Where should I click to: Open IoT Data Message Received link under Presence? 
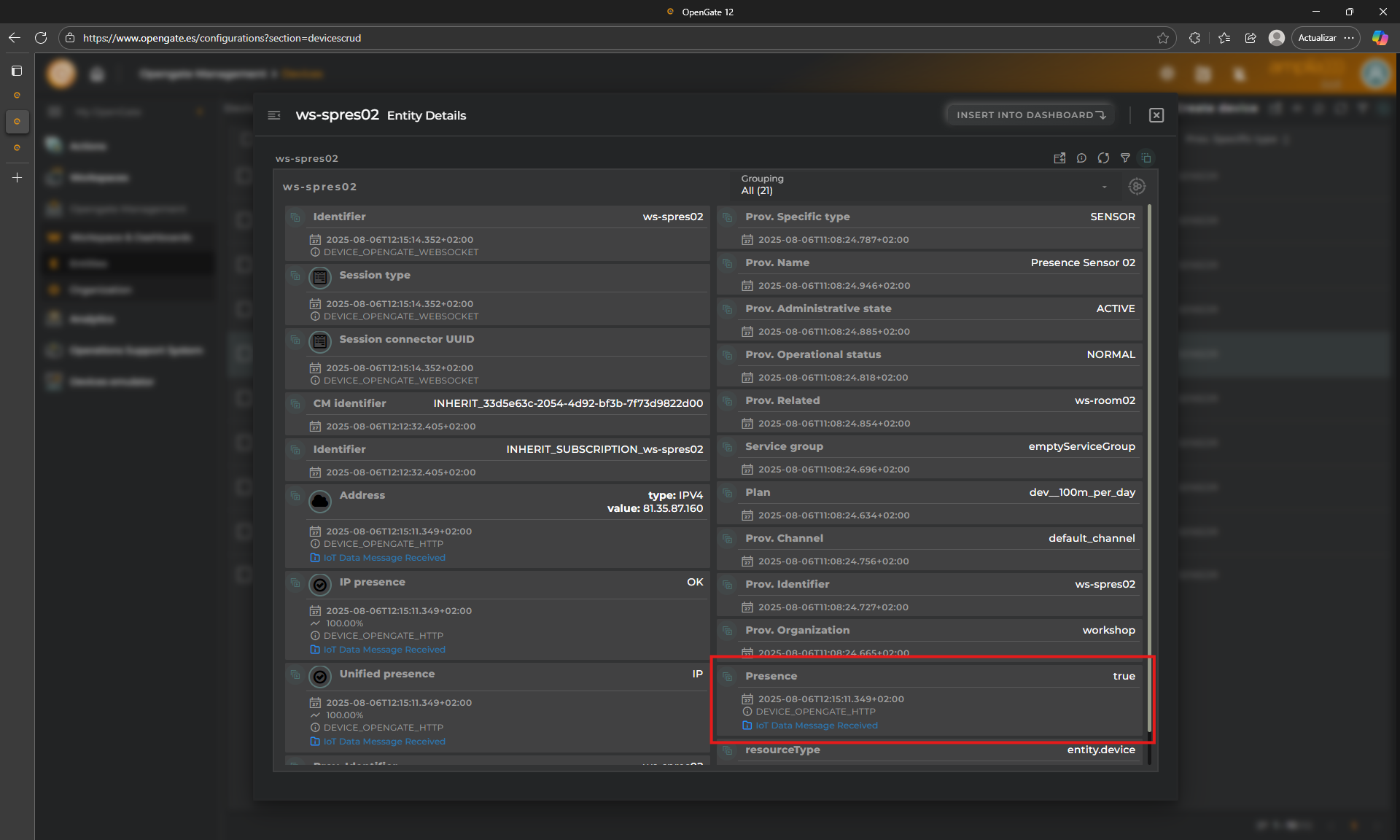[x=816, y=726]
